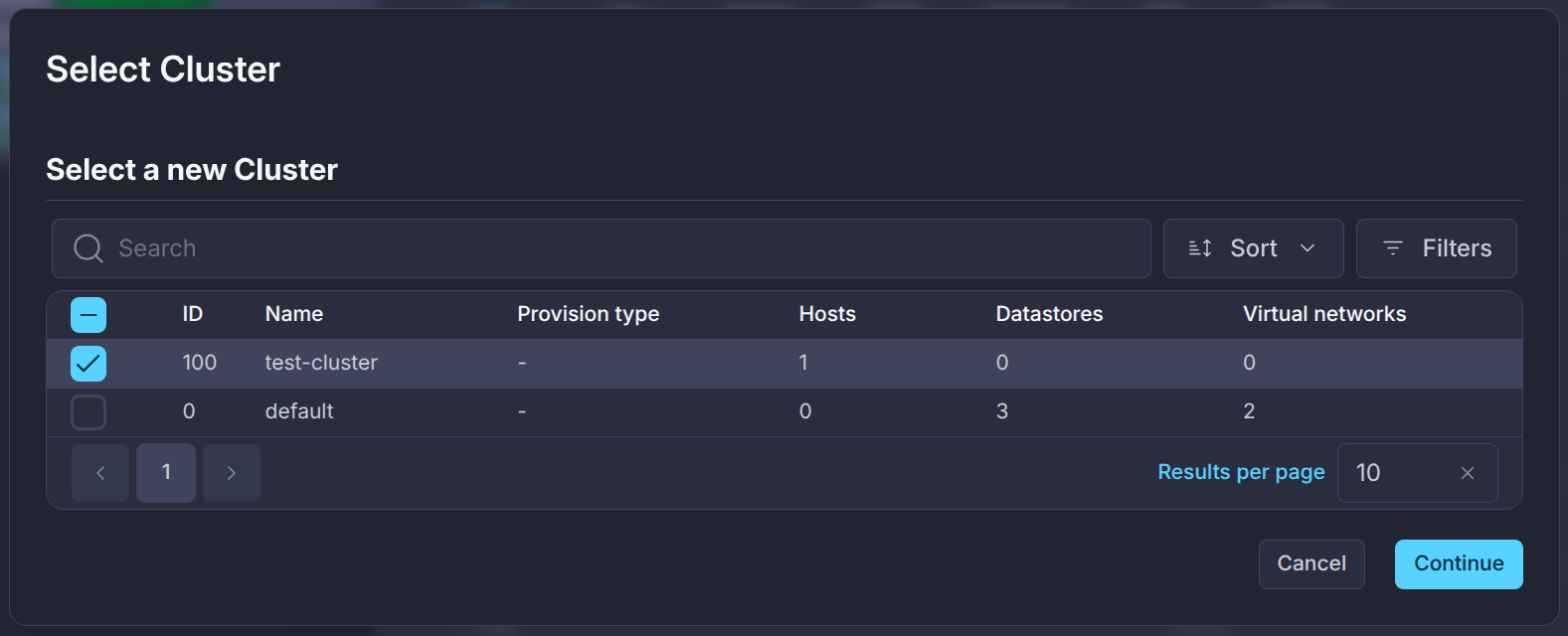The width and height of the screenshot is (1568, 636).
Task: Go to previous page arrow
Action: click(x=100, y=473)
